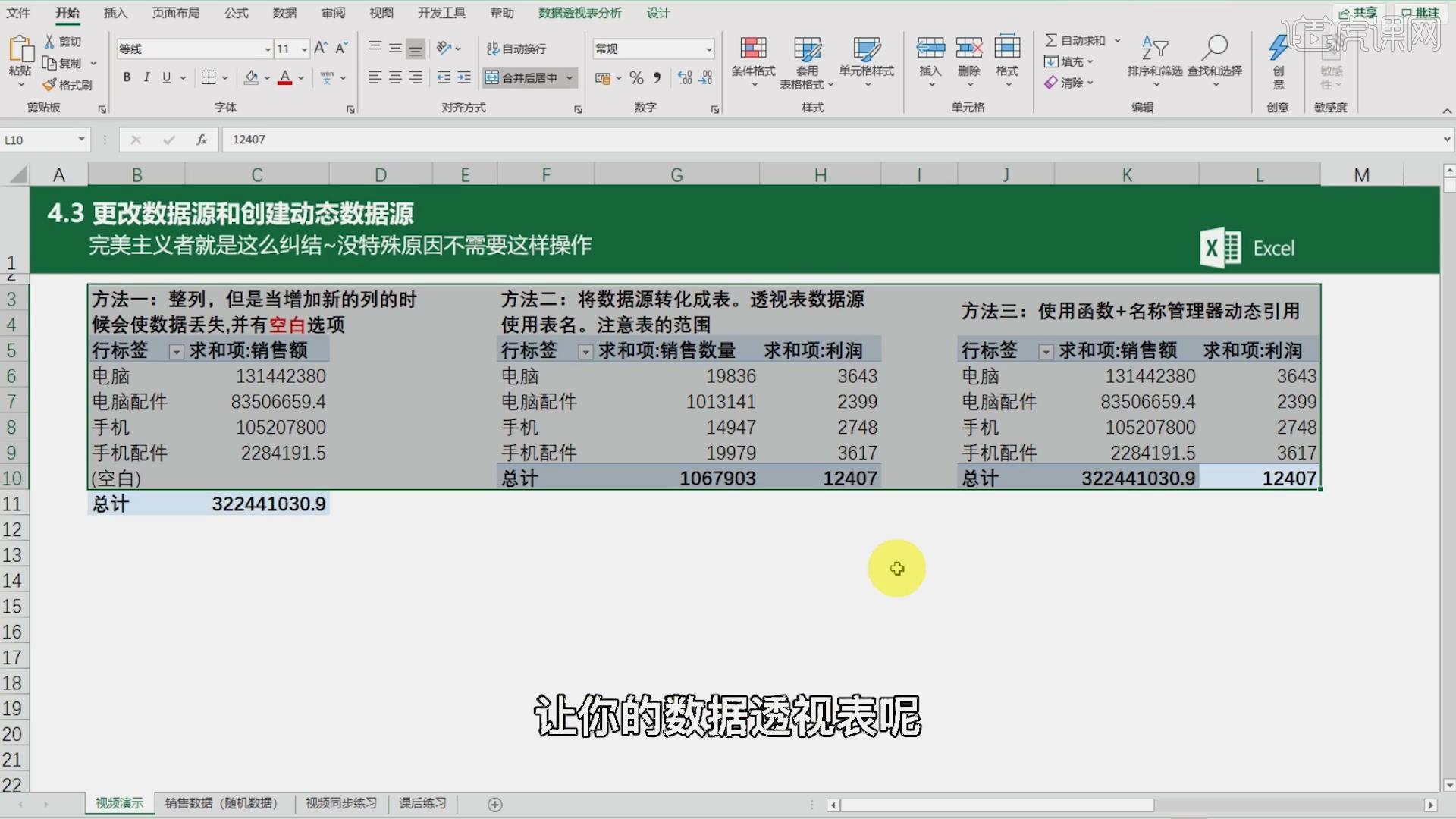Toggle Wrap Text (自动换行)
The width and height of the screenshot is (1456, 819).
(x=516, y=49)
